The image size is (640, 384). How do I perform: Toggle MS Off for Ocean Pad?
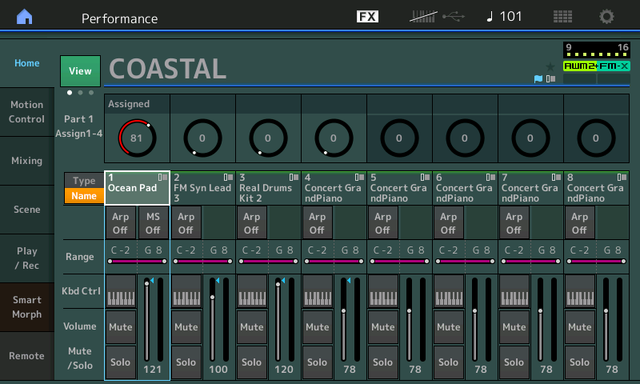(x=153, y=223)
